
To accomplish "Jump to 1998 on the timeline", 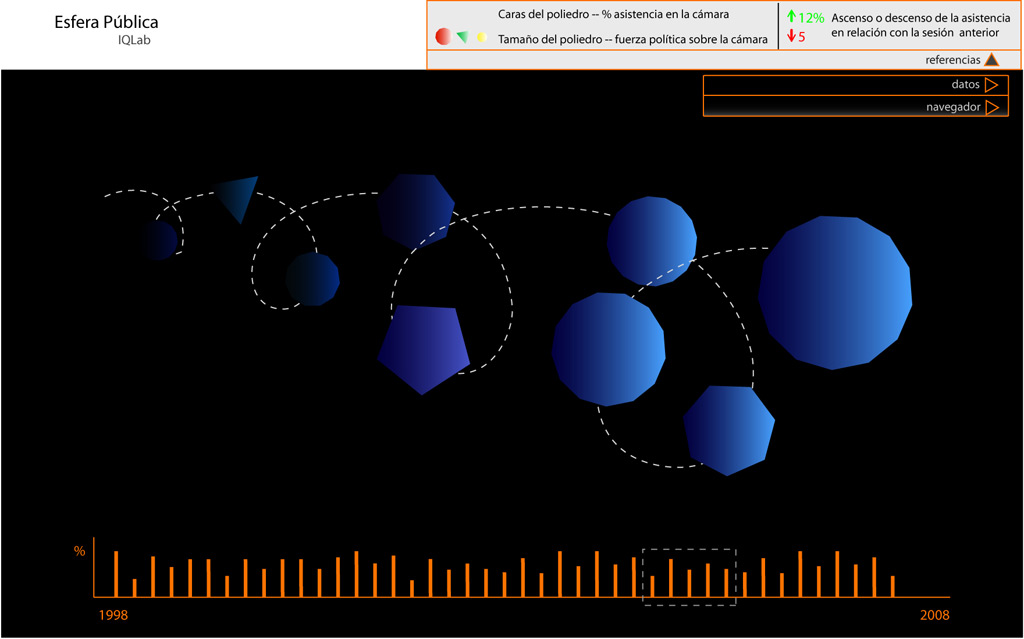I will pyautogui.click(x=113, y=614).
